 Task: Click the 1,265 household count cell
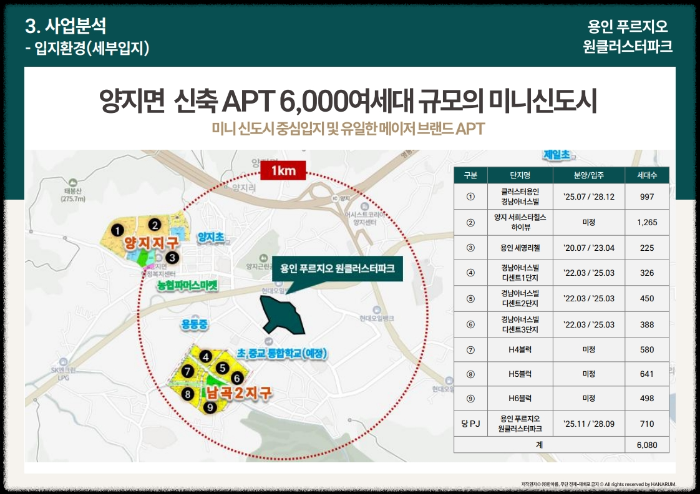click(647, 222)
